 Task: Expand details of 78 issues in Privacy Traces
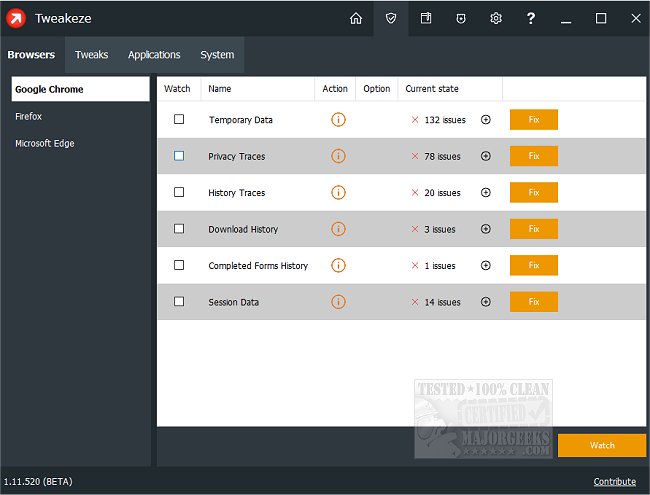(x=486, y=156)
